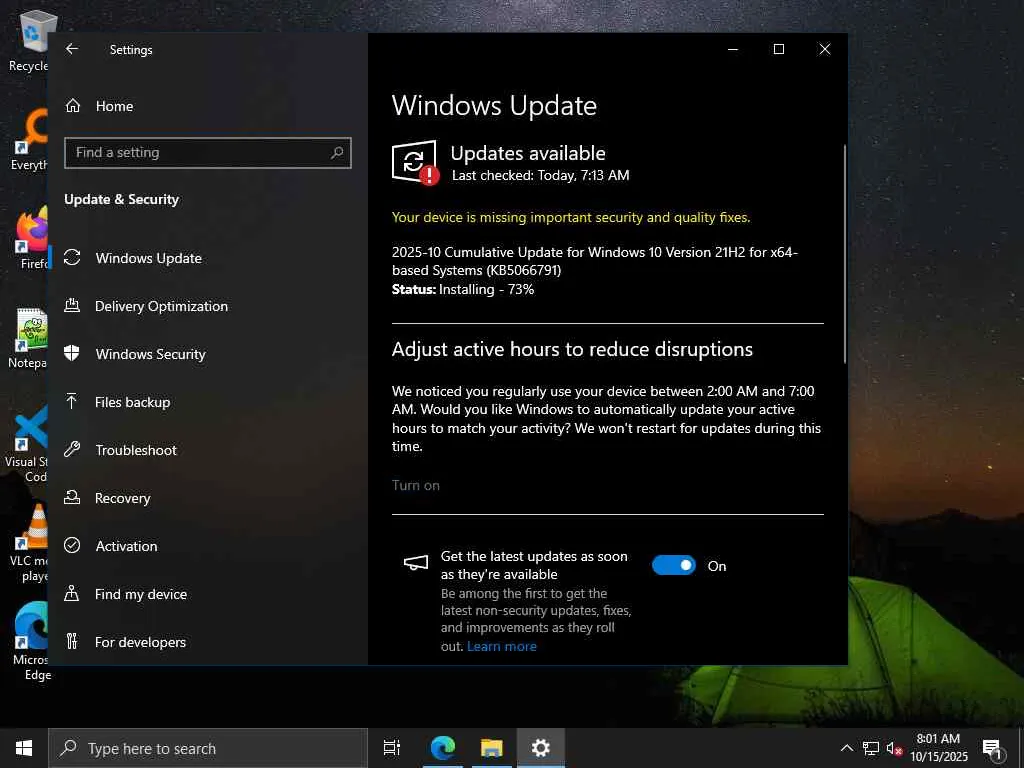Image resolution: width=1024 pixels, height=768 pixels.
Task: Click the megaphone icon beside latest updates
Action: pos(416,563)
